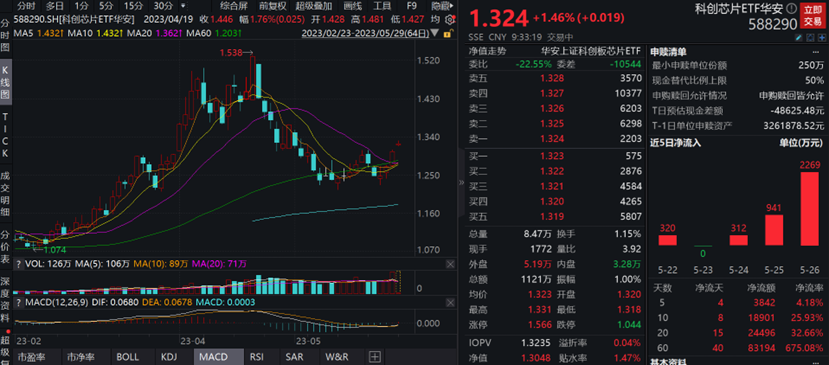Click the 隐藏 hide panel button
The height and width of the screenshot is (365, 829).
(441, 6)
